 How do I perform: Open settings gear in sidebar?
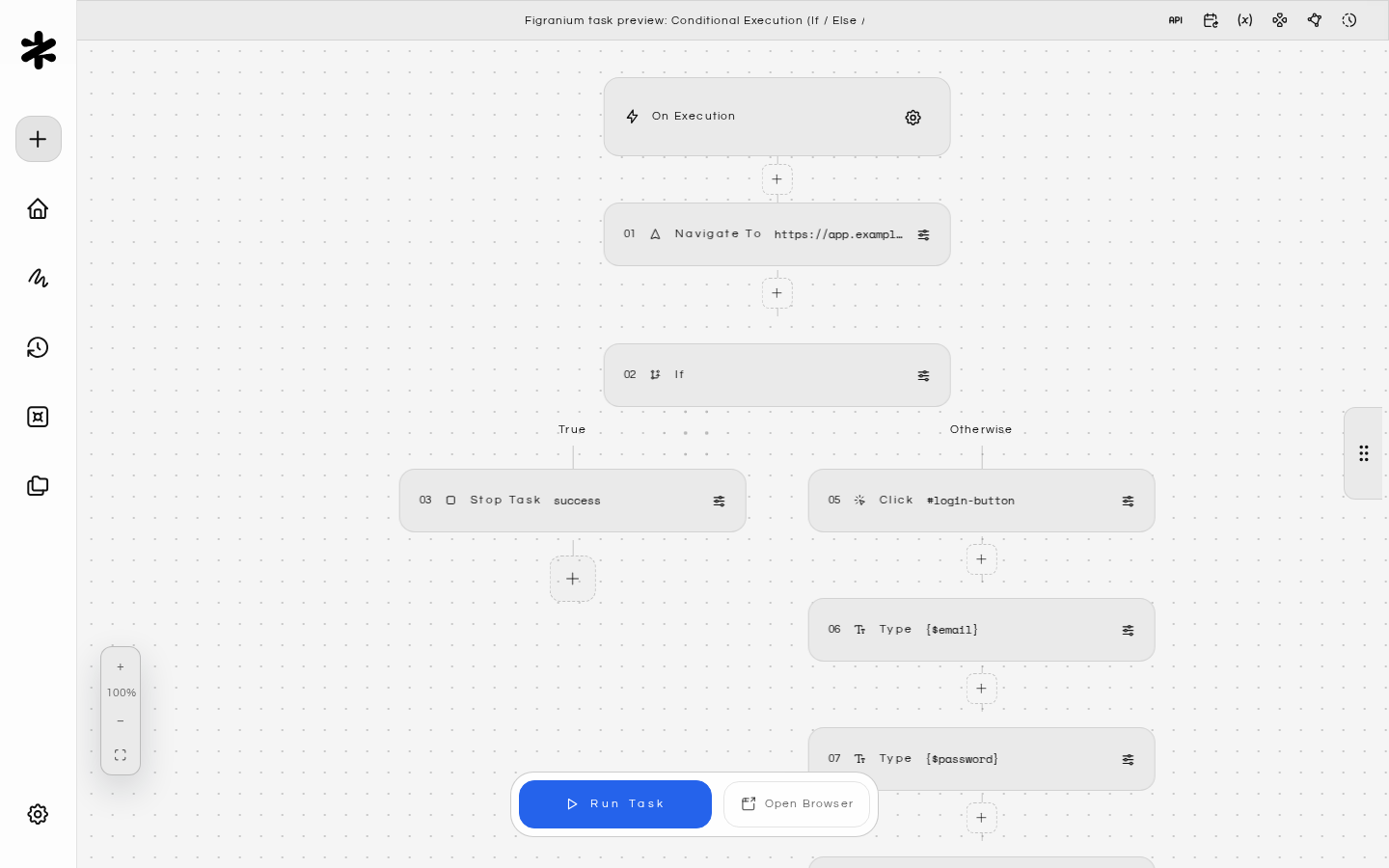click(x=38, y=814)
